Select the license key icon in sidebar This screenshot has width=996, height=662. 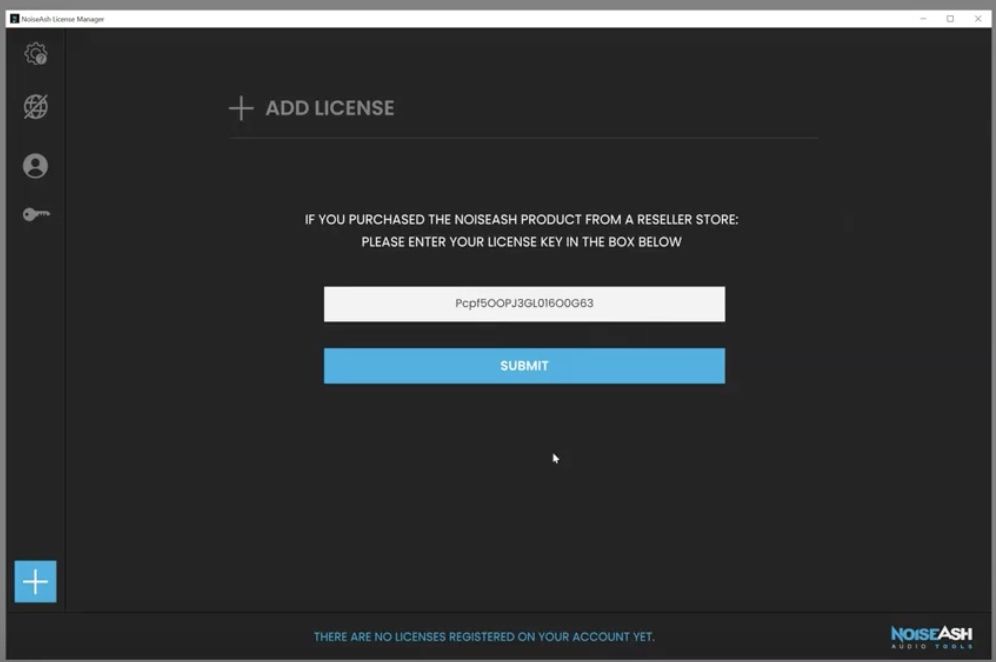pos(36,214)
